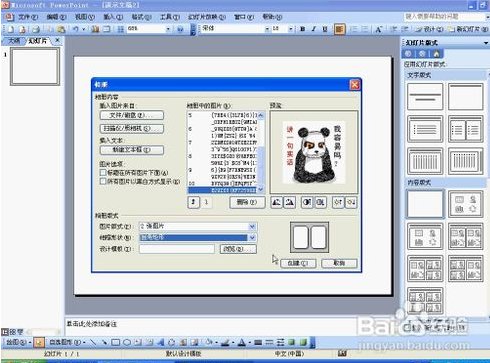
Task: Decrease picture contrast in album dialog
Action: 320,202
